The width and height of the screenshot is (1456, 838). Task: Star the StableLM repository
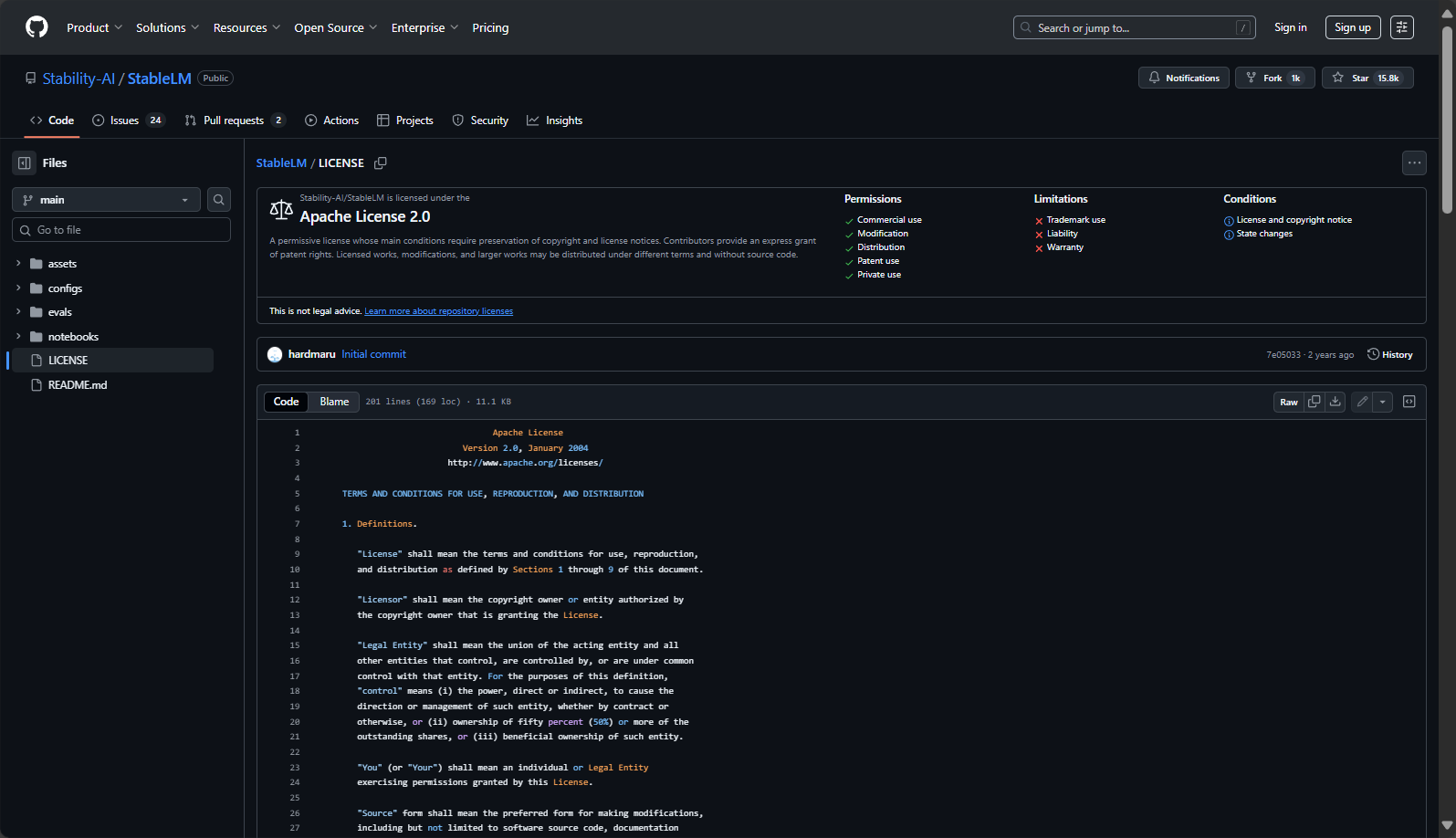pos(1367,78)
